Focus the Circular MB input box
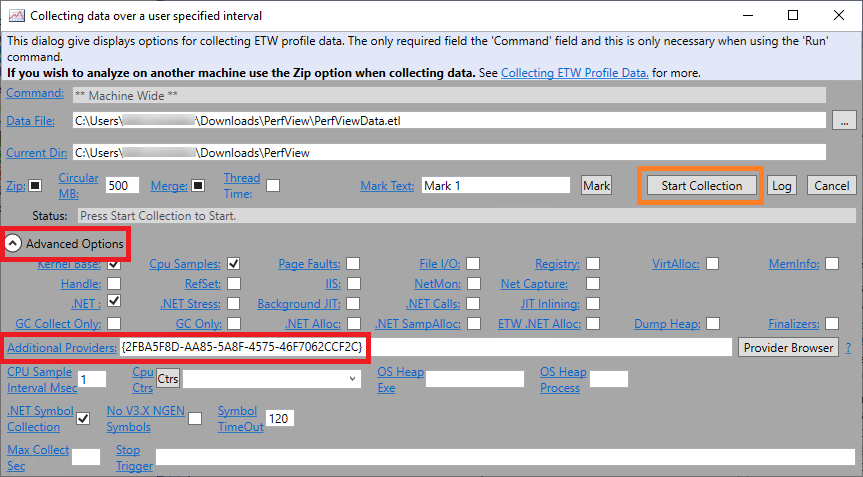The height and width of the screenshot is (477, 863). click(x=123, y=185)
